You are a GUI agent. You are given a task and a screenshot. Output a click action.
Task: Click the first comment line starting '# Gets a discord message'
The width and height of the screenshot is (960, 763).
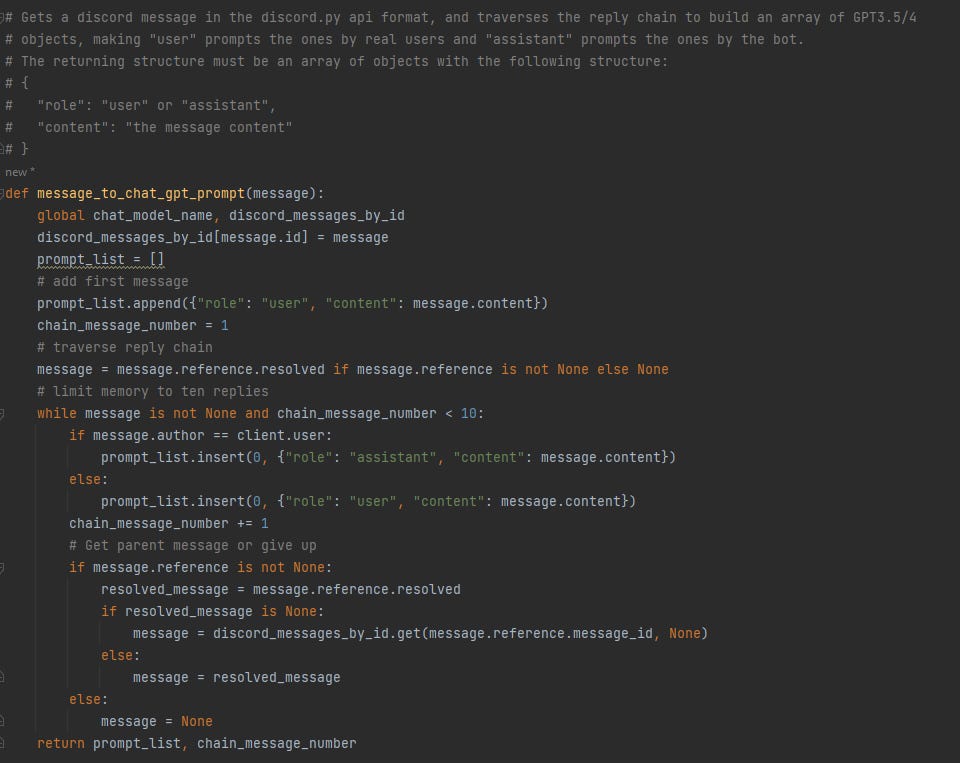tap(460, 17)
